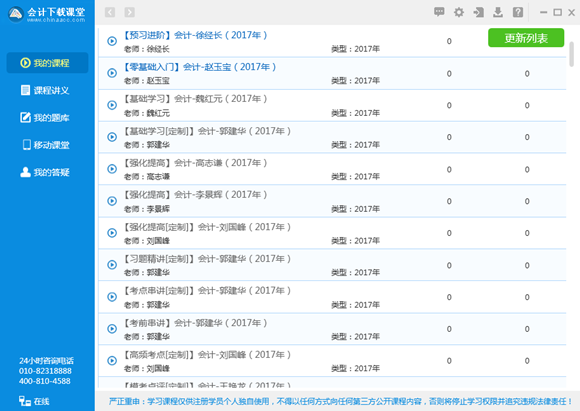Image resolution: width=580 pixels, height=411 pixels.
Task: Open the download manager icon
Action: click(498, 12)
